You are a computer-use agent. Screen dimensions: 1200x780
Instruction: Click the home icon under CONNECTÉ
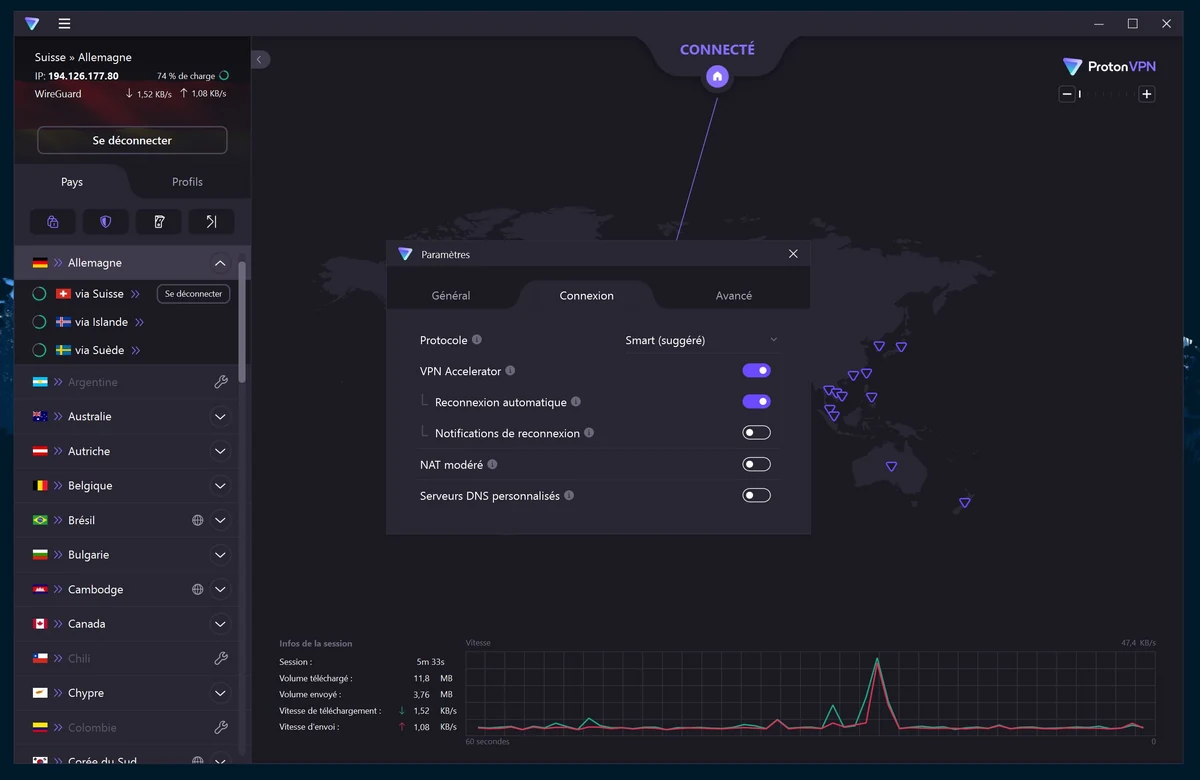[717, 76]
